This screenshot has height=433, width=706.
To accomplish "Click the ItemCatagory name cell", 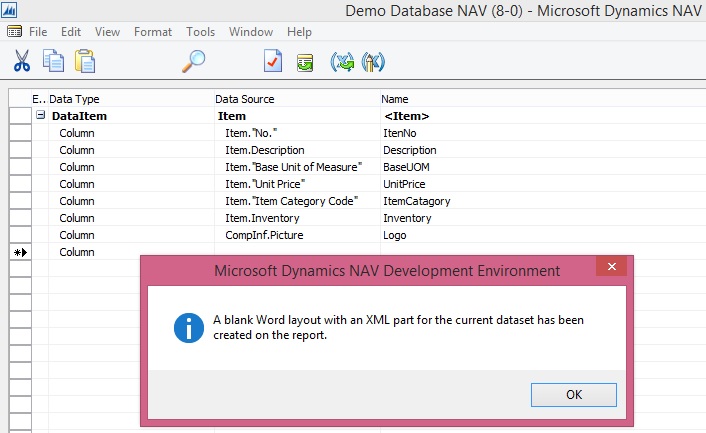I will pos(417,201).
